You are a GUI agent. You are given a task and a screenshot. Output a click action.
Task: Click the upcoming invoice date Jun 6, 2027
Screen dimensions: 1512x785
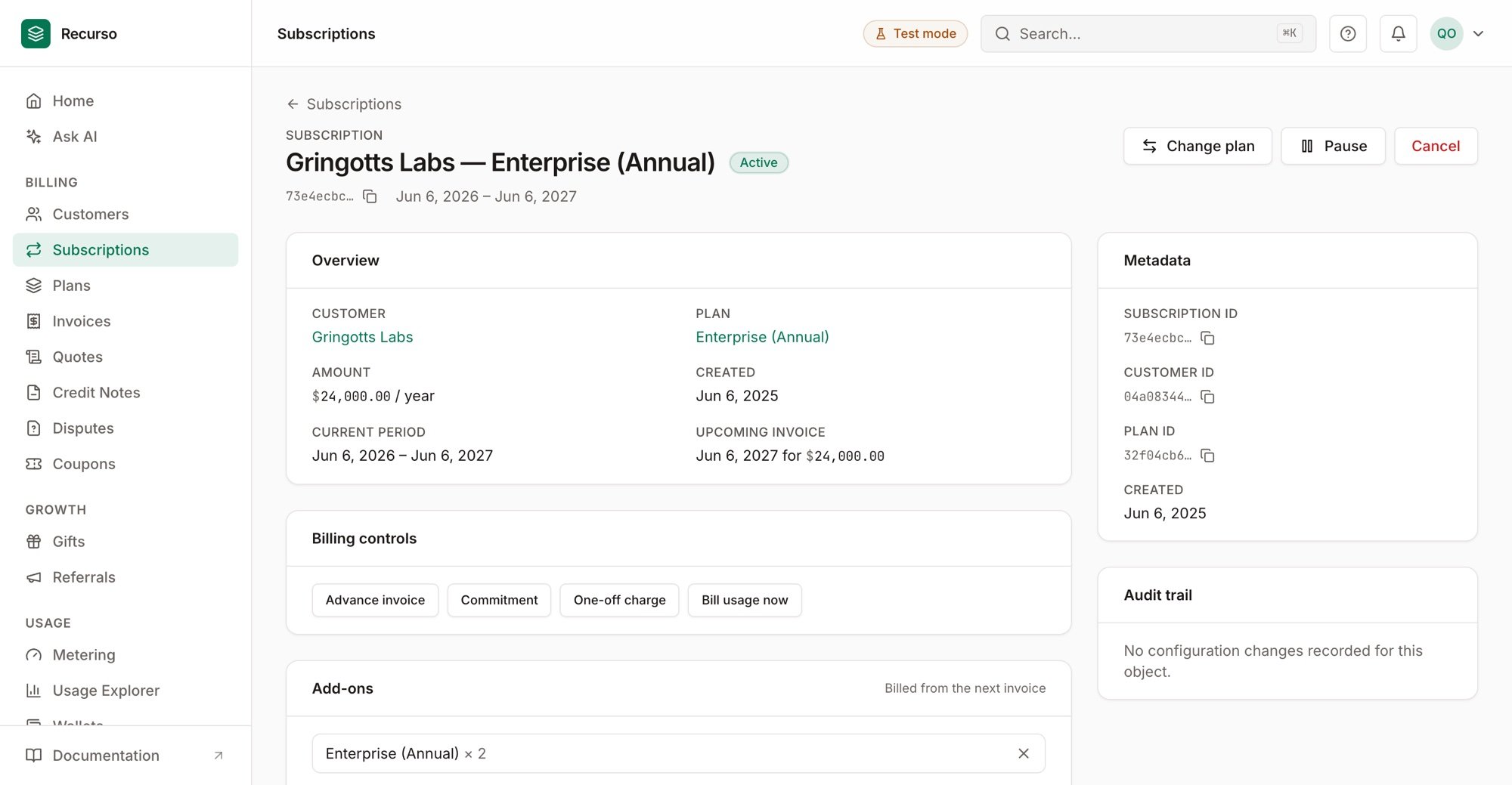coord(737,456)
